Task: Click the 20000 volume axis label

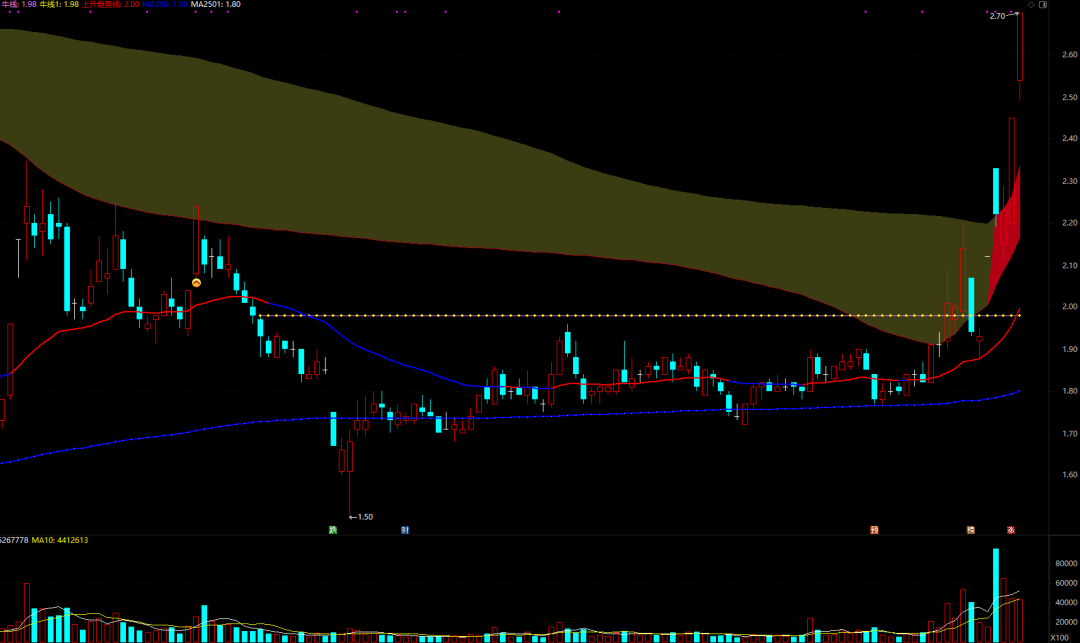Action: (1066, 622)
